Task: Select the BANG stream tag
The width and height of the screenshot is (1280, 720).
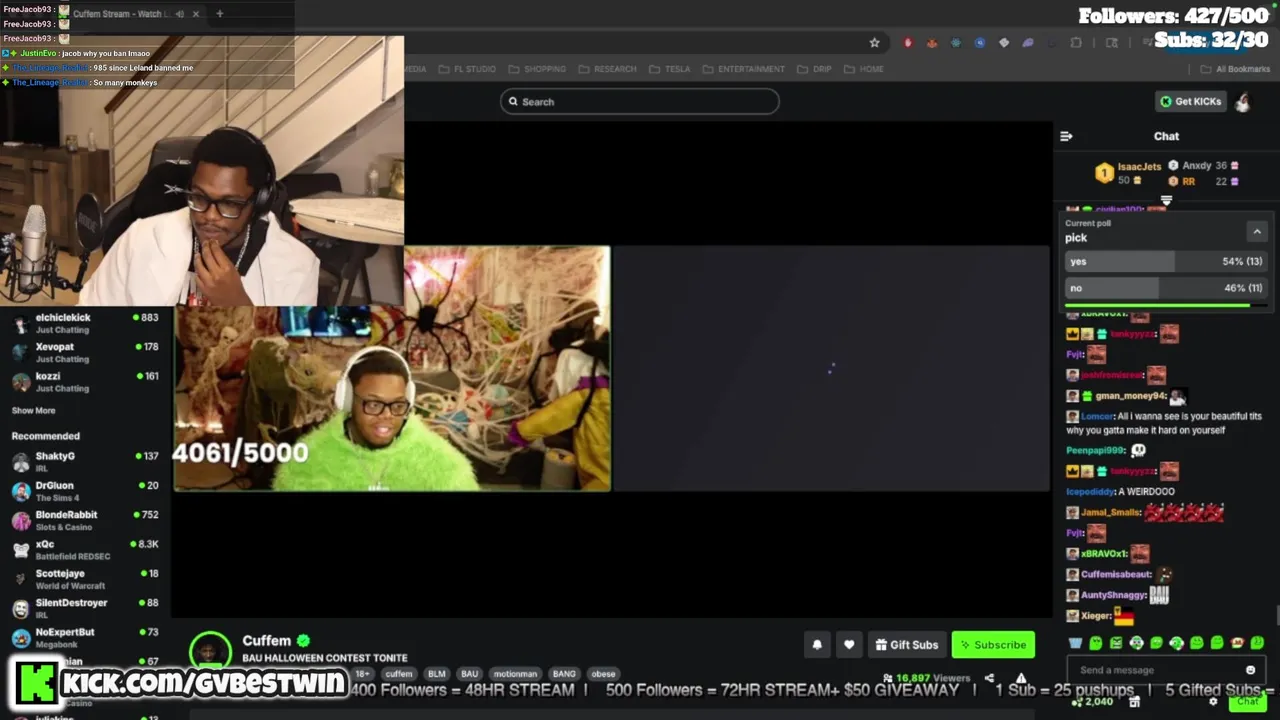Action: click(x=564, y=674)
